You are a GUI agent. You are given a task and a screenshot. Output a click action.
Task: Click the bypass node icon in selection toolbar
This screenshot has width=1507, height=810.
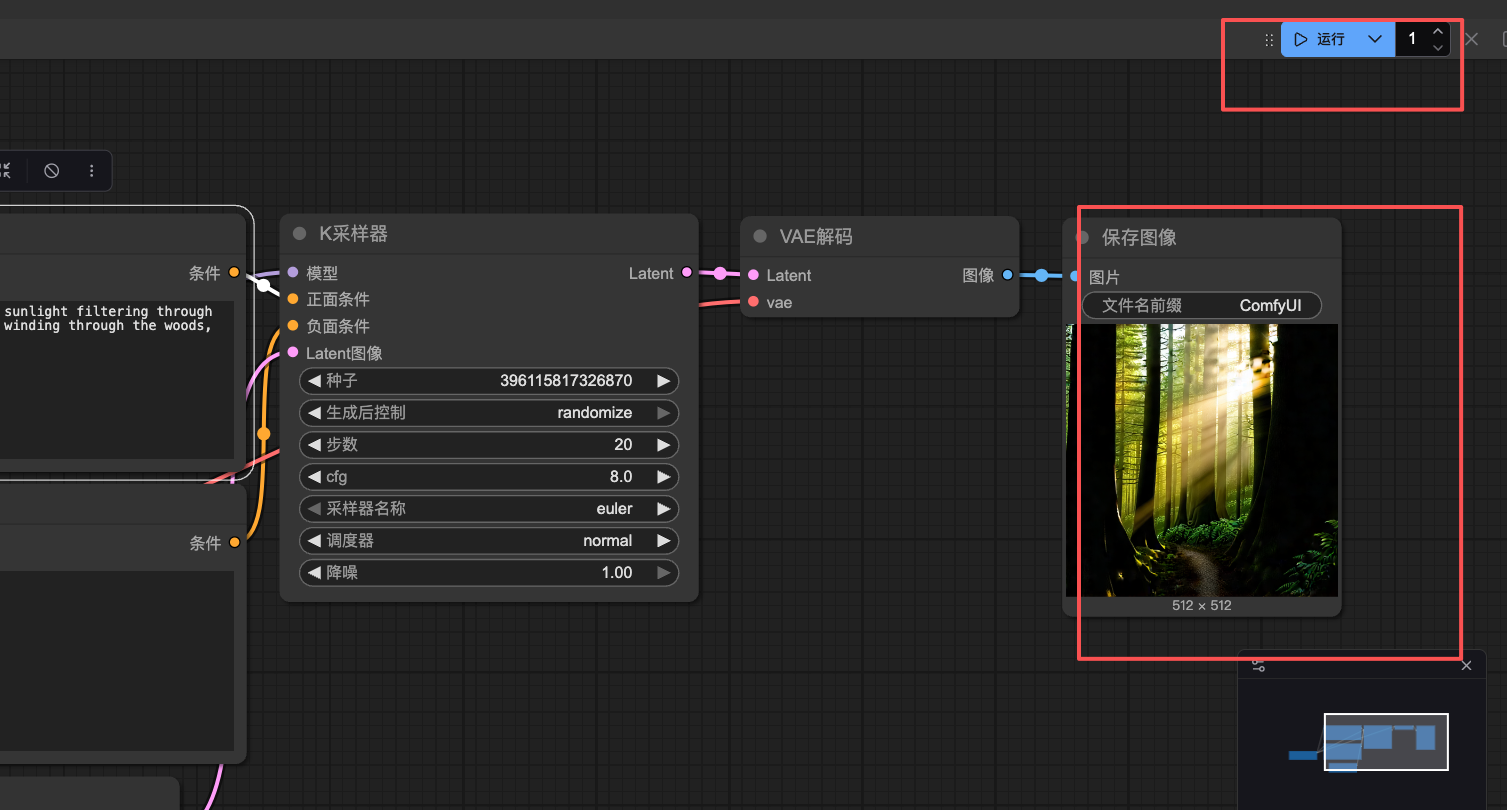coord(51,171)
